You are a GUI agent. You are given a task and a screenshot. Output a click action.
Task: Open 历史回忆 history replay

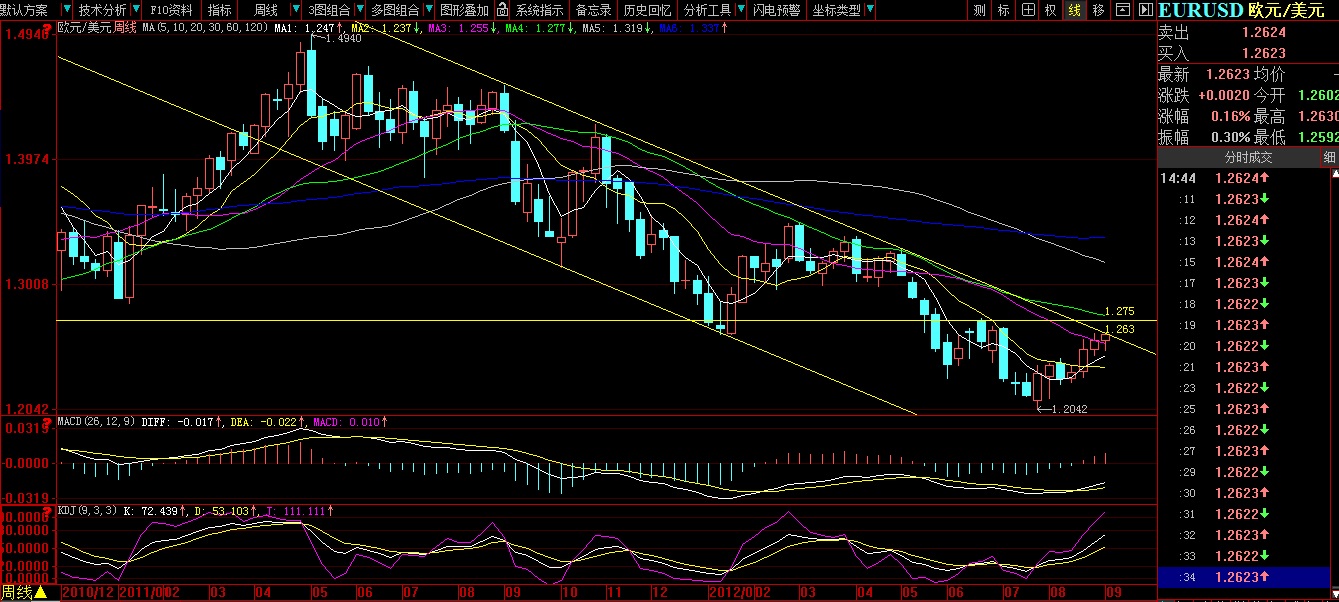tap(647, 10)
